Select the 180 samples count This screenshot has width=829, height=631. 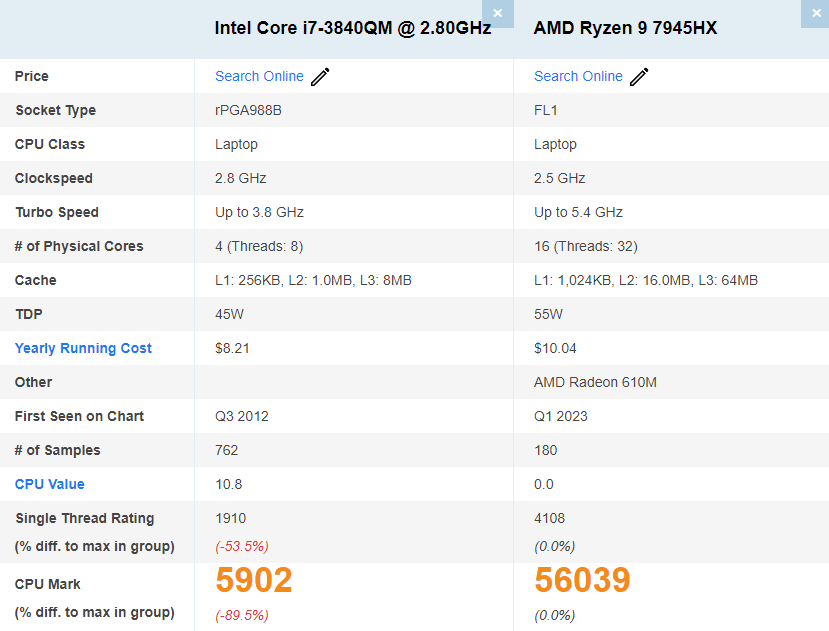click(545, 450)
